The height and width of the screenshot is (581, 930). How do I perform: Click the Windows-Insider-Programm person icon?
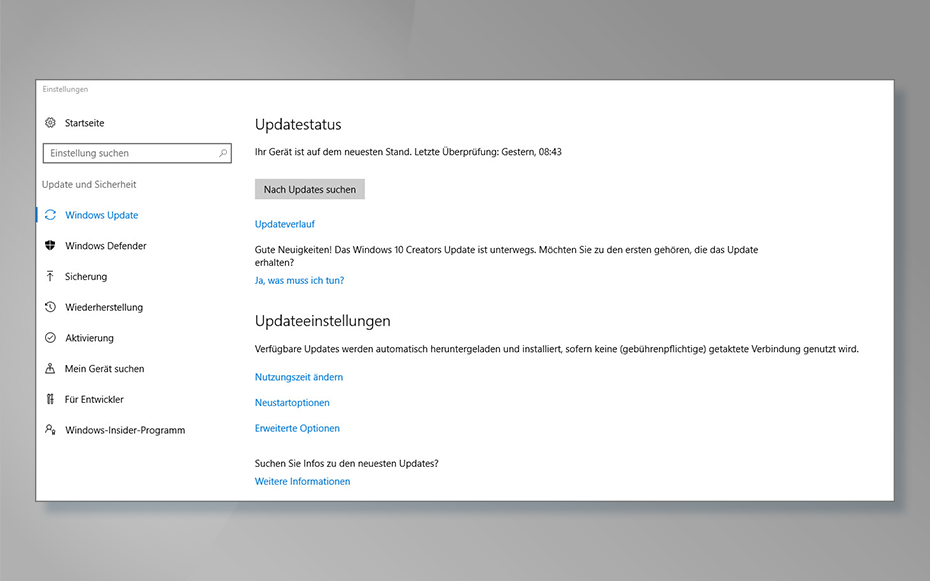click(50, 429)
